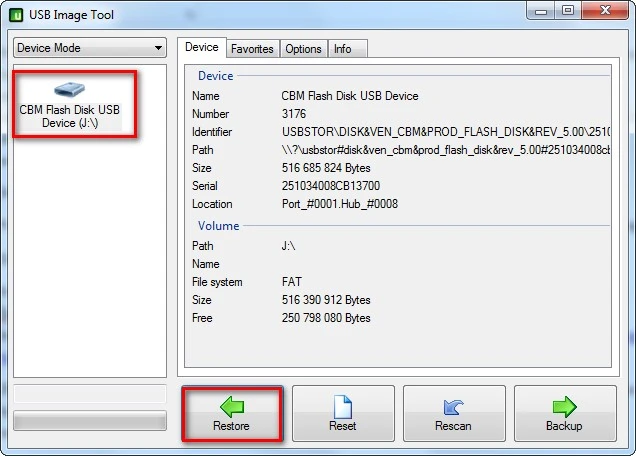This screenshot has height=456, width=636.
Task: Maximize the USB Image Tool window
Action: click(568, 11)
